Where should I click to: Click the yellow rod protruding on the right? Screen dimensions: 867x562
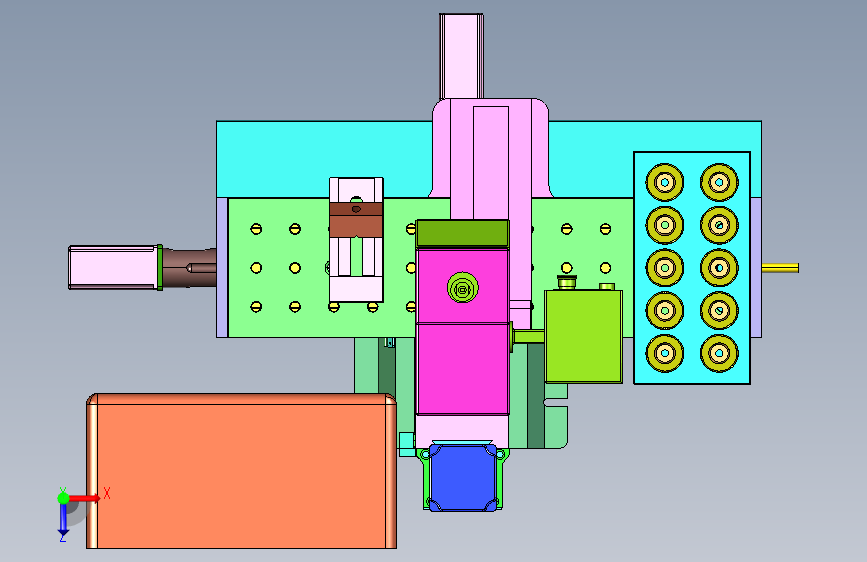780,268
